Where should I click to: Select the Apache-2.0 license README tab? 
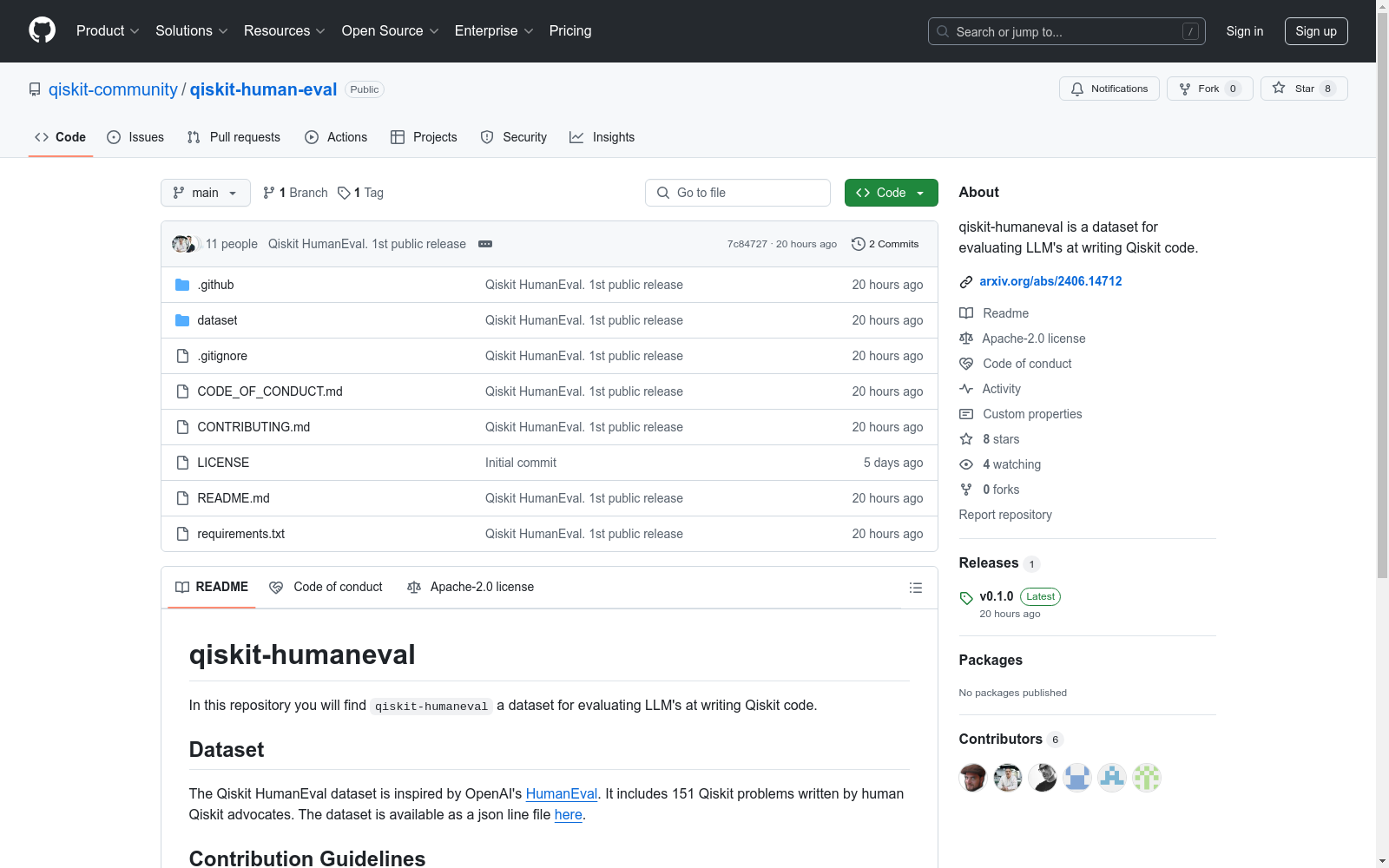tap(471, 588)
